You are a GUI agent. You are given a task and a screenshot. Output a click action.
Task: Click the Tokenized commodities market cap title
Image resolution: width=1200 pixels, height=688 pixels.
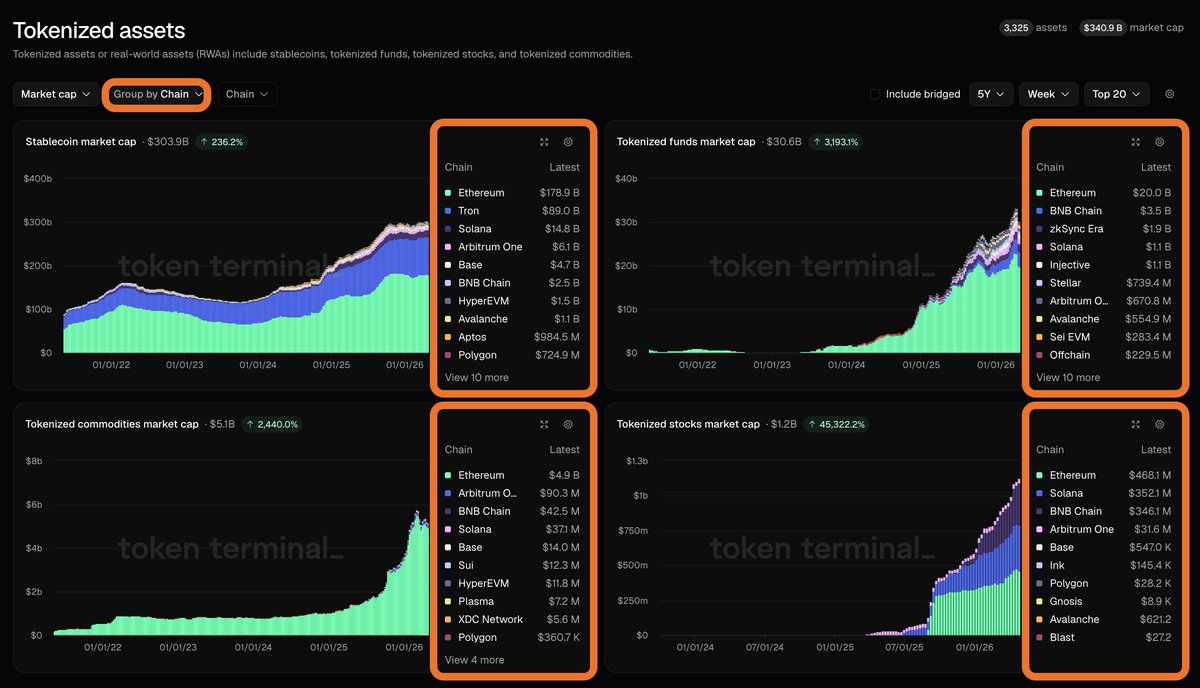112,424
